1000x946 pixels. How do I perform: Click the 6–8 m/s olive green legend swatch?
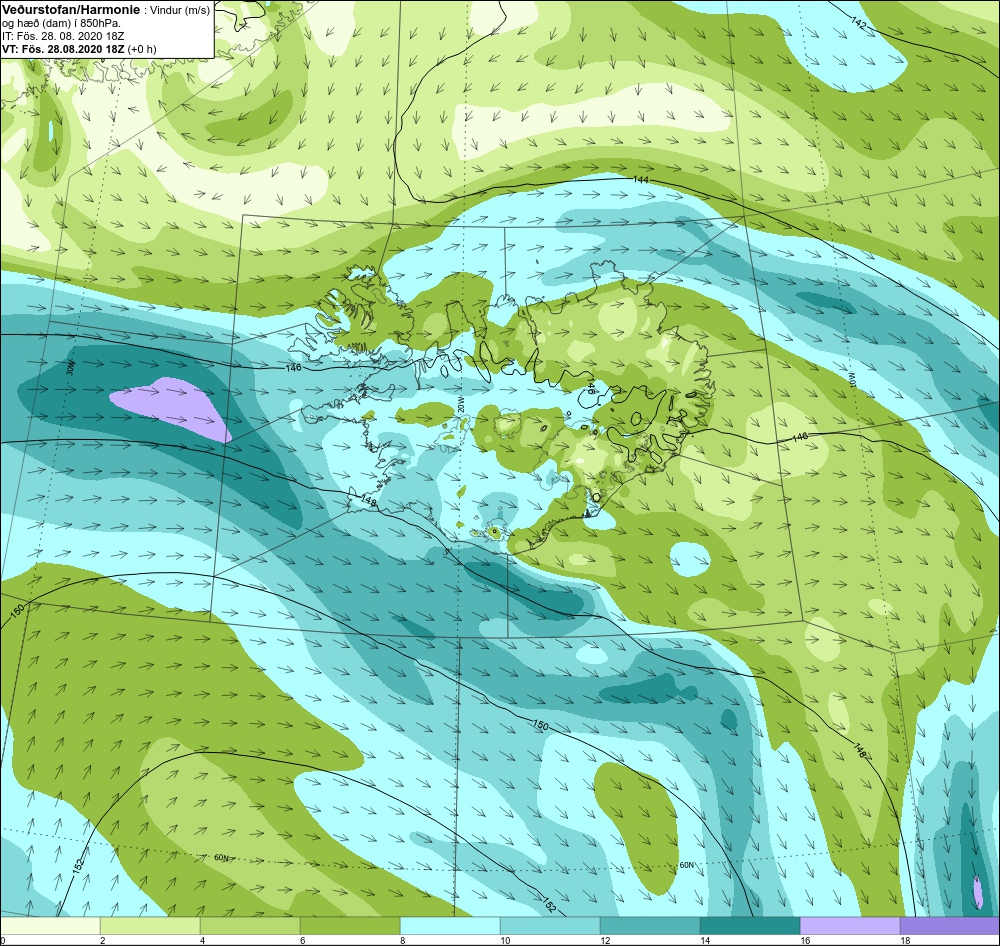pos(350,925)
